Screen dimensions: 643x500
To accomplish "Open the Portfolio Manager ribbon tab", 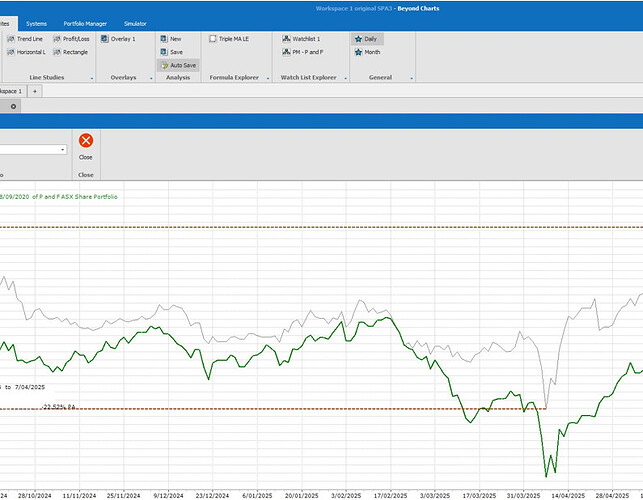I will click(85, 24).
